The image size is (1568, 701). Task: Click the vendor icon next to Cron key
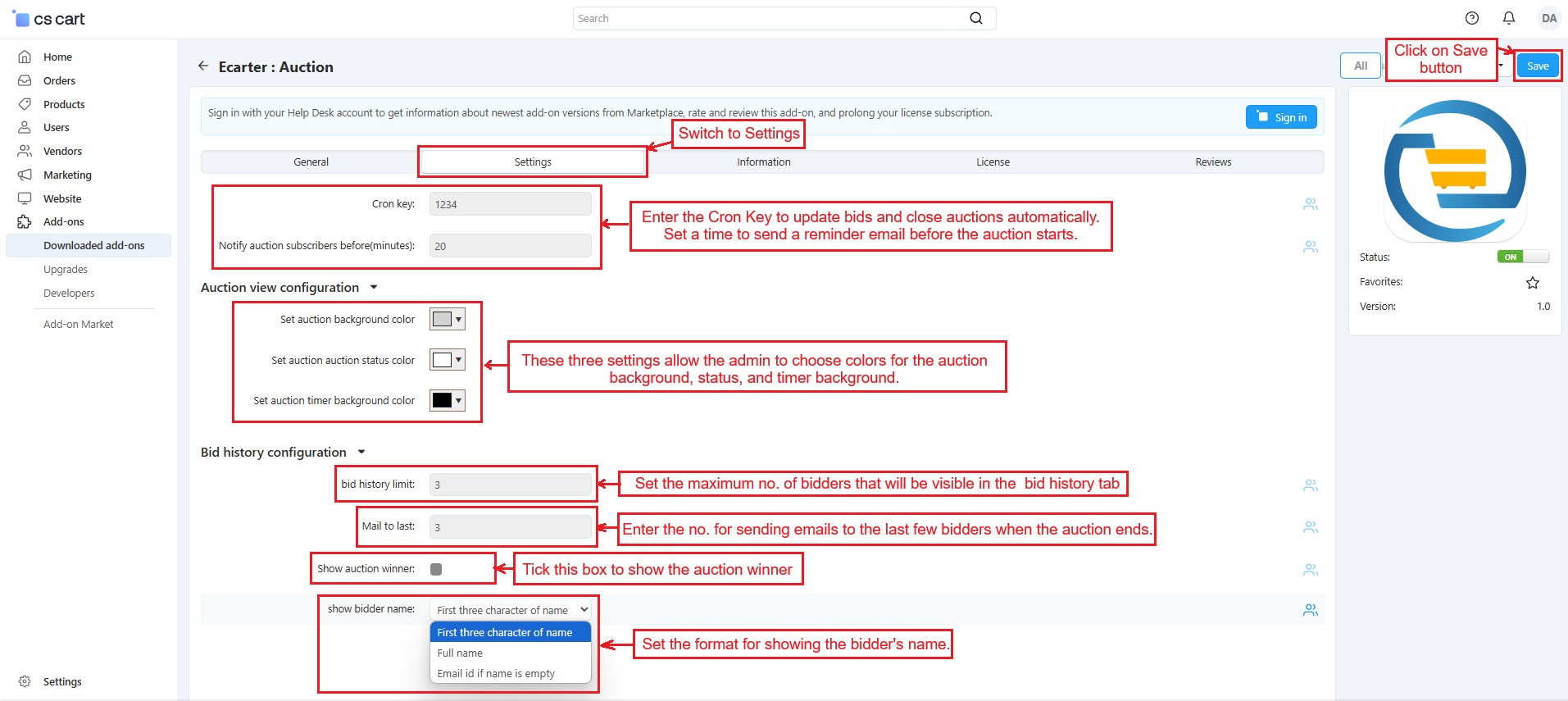(1310, 204)
